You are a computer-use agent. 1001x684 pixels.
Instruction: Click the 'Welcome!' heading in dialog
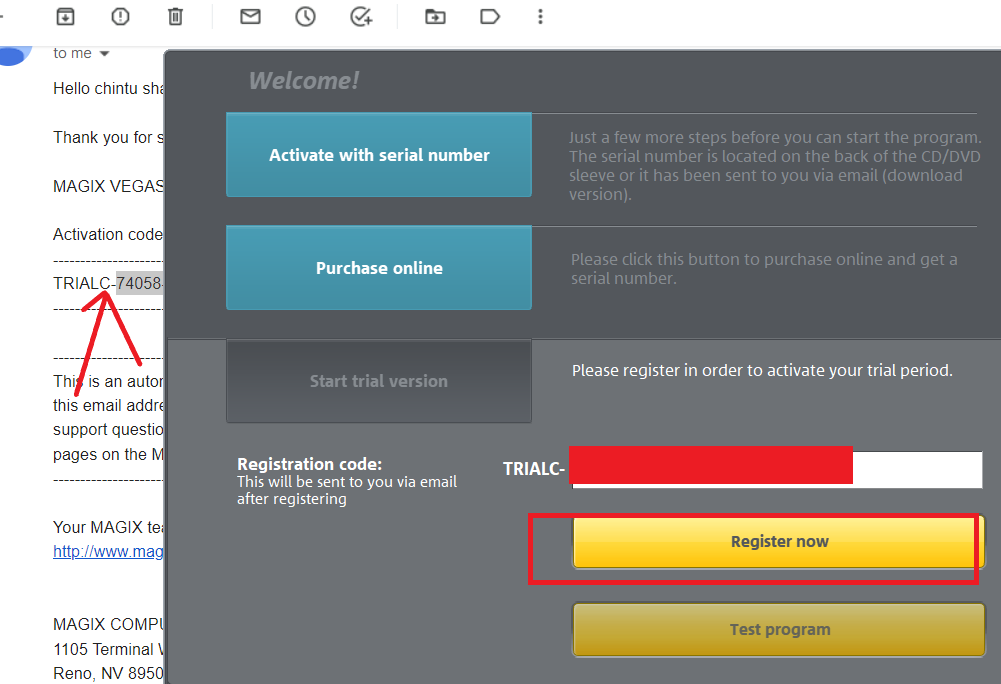click(x=304, y=81)
